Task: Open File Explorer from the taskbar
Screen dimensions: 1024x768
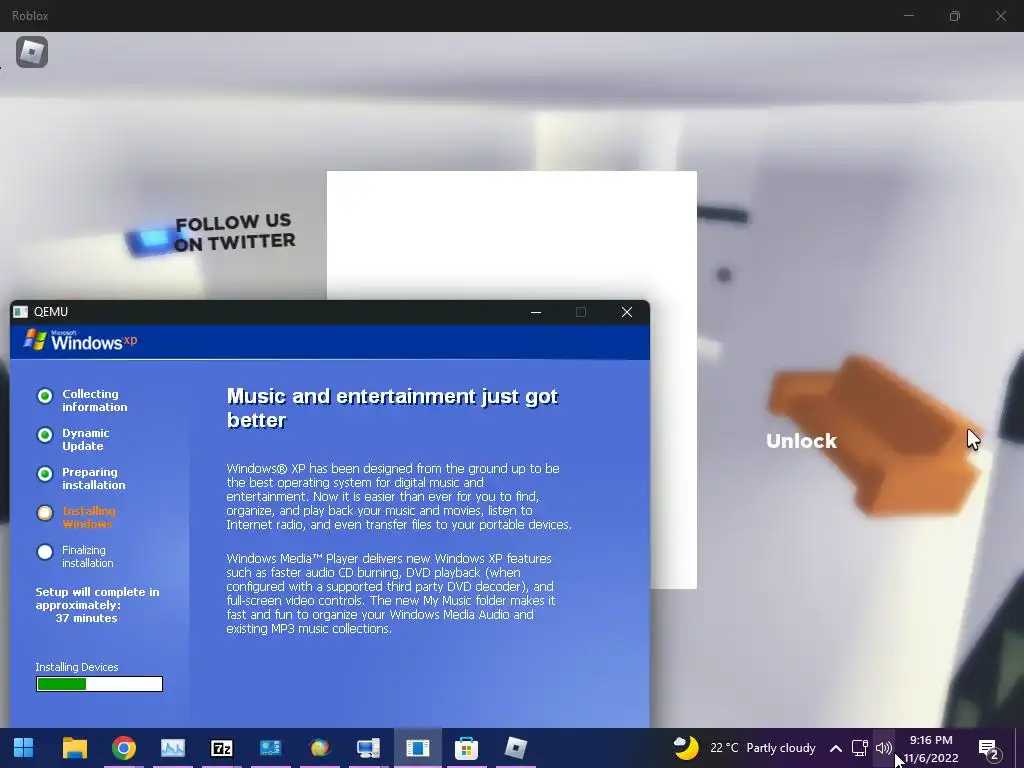Action: [74, 748]
